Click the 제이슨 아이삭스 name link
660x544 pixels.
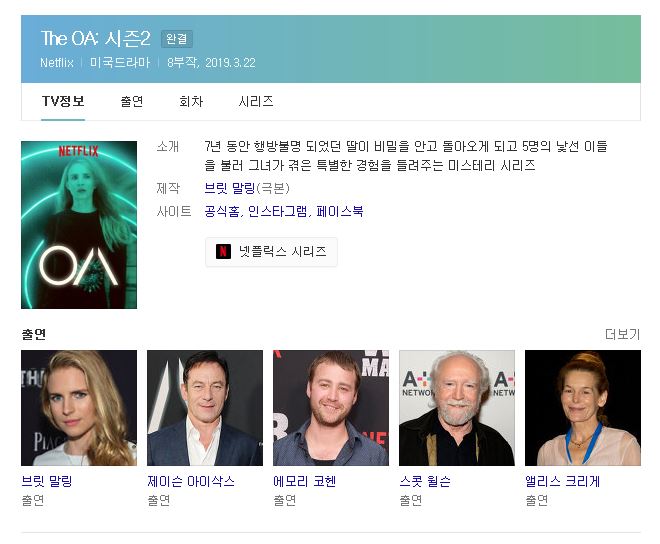191,481
